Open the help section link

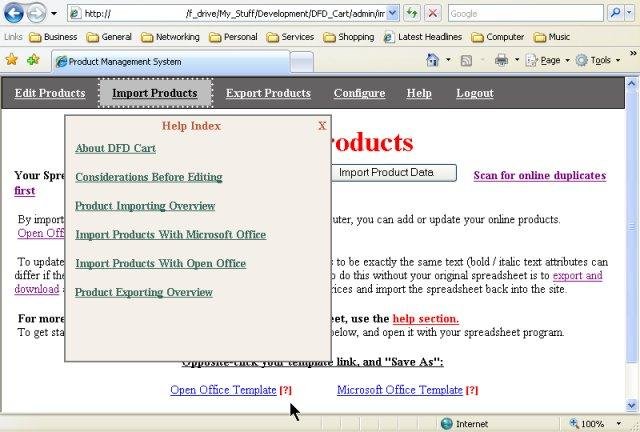click(x=425, y=318)
